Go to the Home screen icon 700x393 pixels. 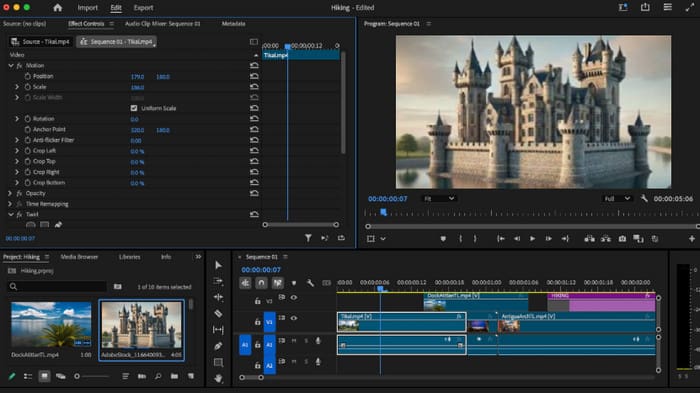58,8
